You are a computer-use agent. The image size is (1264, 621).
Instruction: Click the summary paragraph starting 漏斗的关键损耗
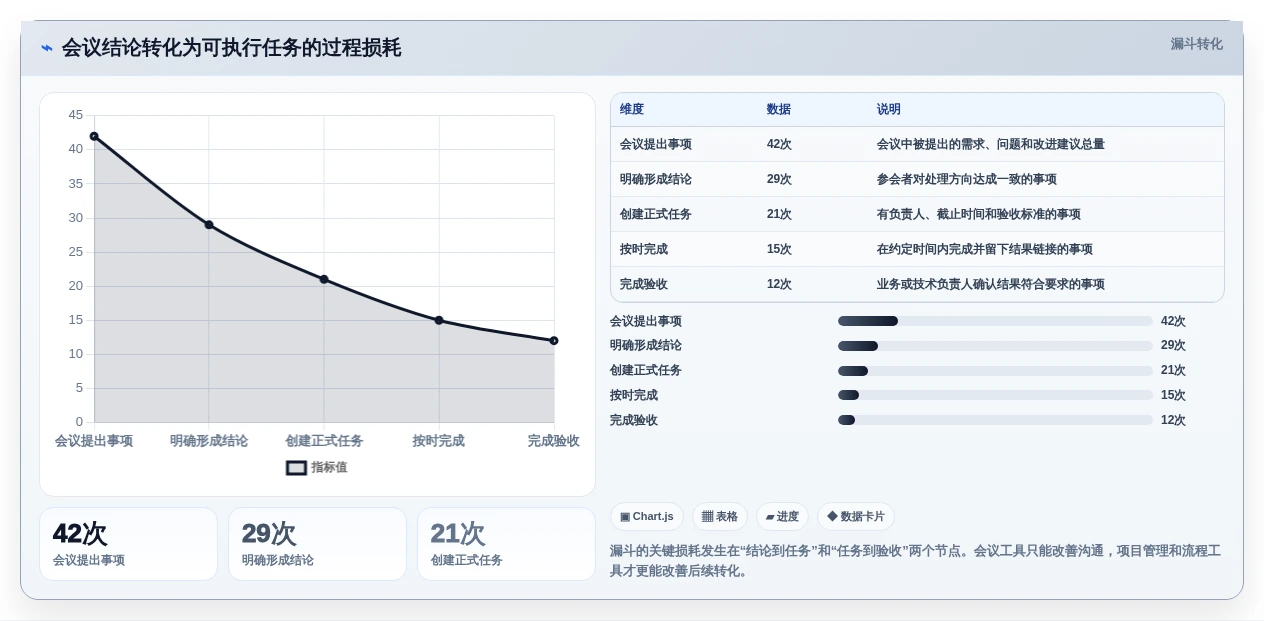tap(915, 561)
